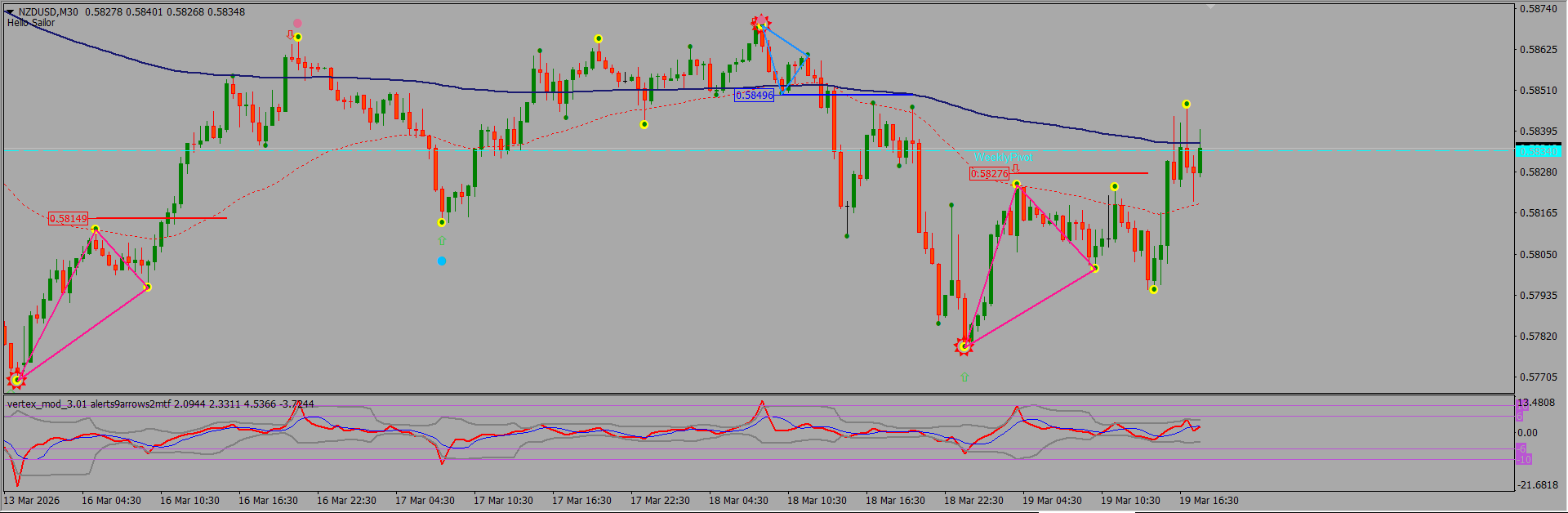Click the cyan current price tag on the price axis
Viewport: 1568px width, 513px height.
click(1538, 151)
